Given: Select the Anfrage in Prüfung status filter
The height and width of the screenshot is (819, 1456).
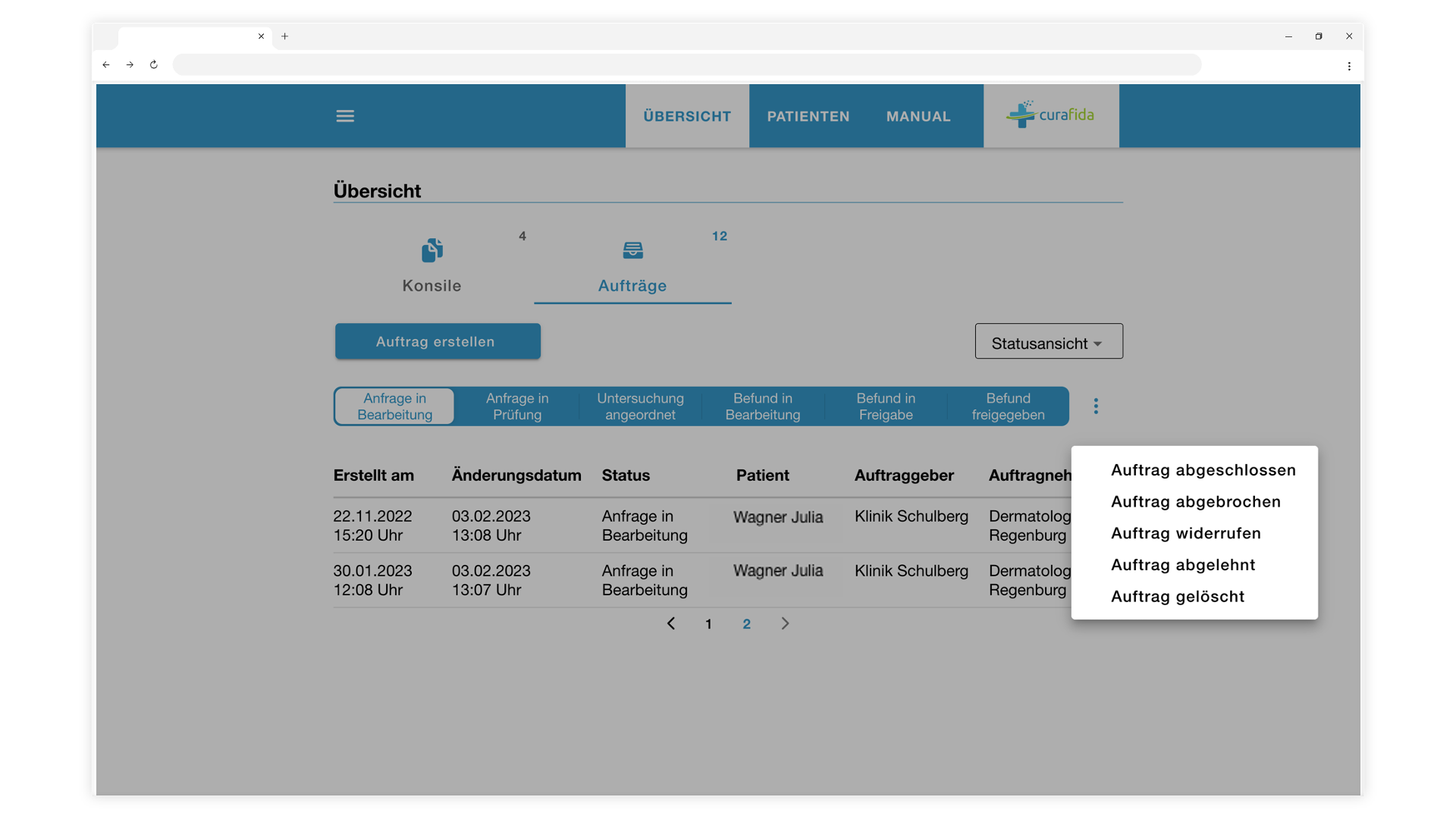Looking at the screenshot, I should tap(517, 406).
